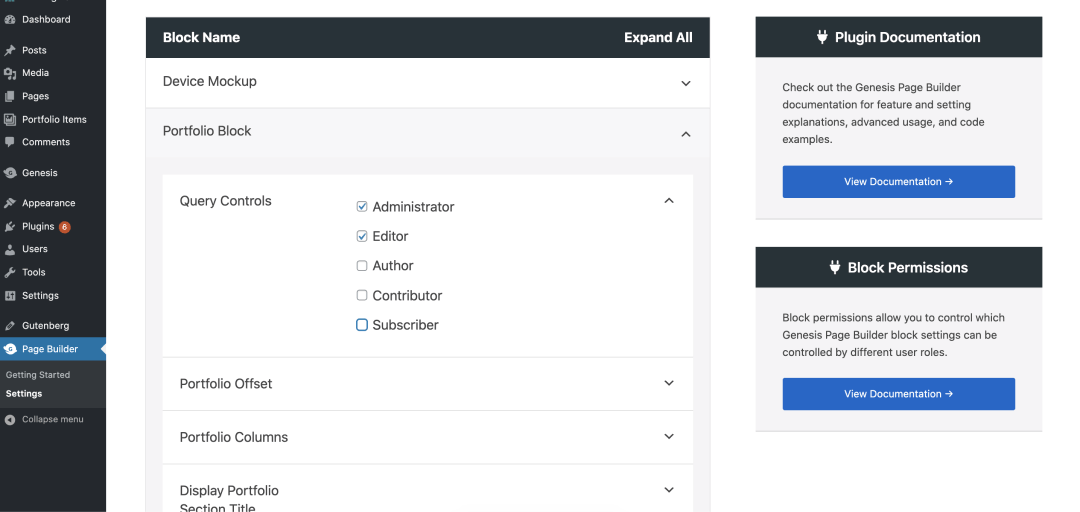The height and width of the screenshot is (512, 1080).
Task: Click the Collapse menu arrow icon
Action: (10, 420)
